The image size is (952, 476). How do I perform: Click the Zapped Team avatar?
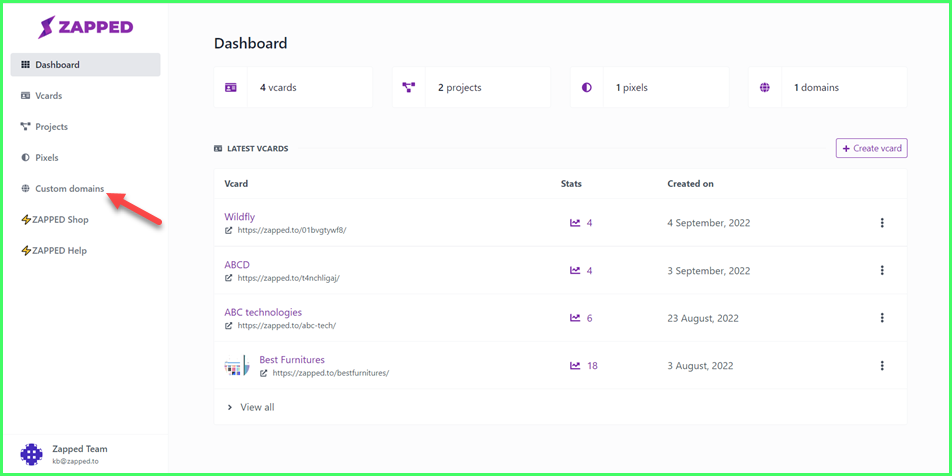point(31,454)
